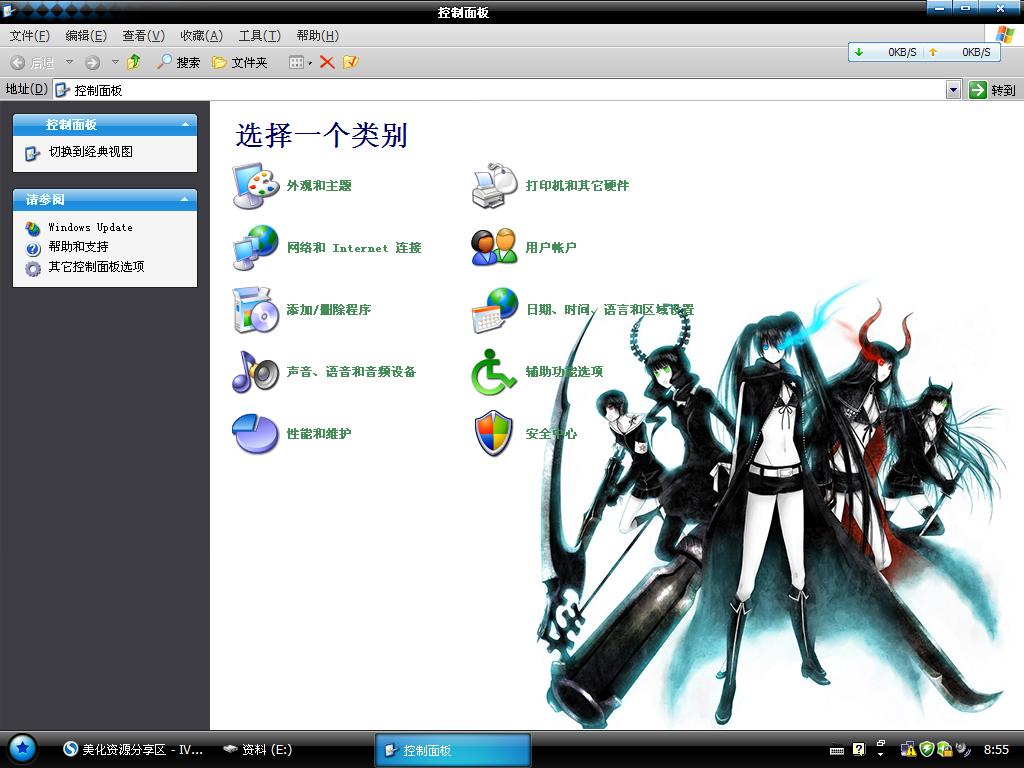This screenshot has width=1024, height=768.
Task: Open the Start menu orb
Action: click(22, 748)
